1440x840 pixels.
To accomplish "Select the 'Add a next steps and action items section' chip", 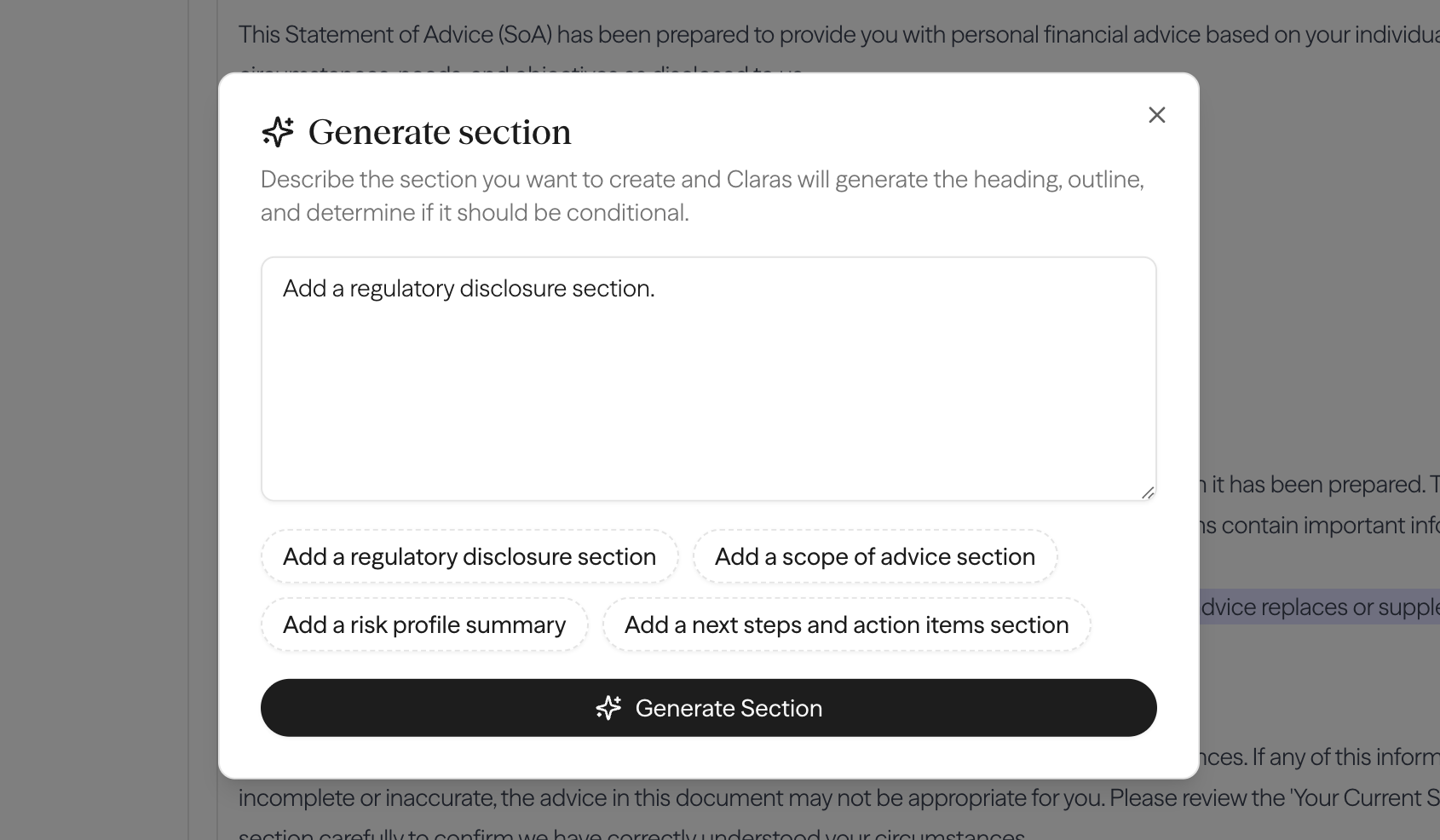I will coord(846,624).
